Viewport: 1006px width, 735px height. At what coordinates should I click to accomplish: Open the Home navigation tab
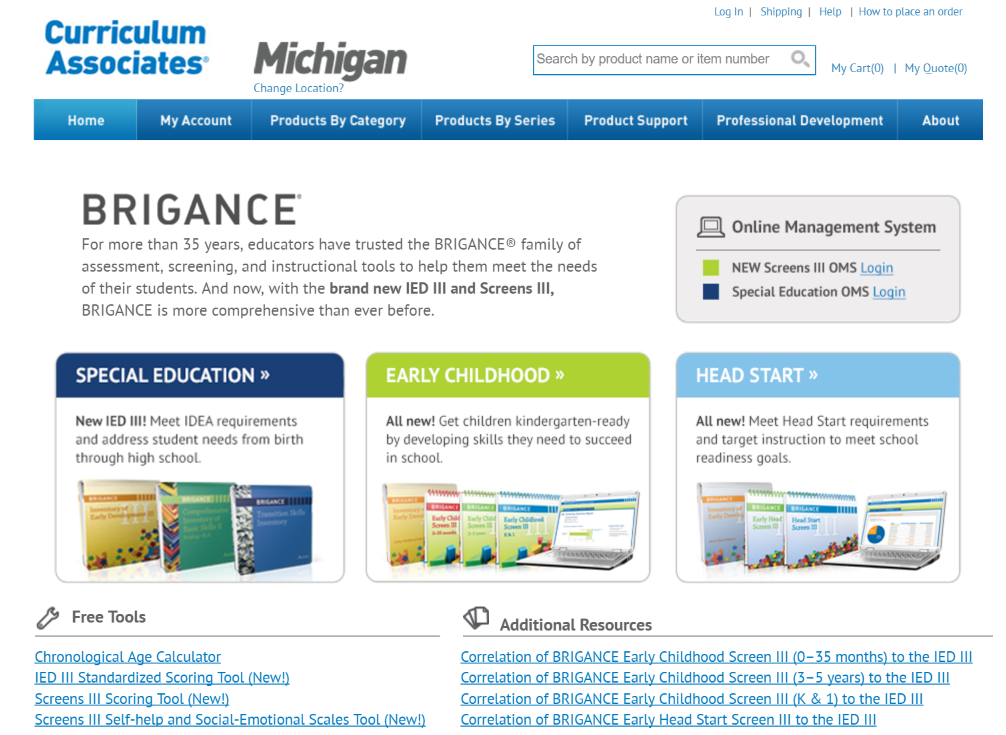pyautogui.click(x=85, y=120)
